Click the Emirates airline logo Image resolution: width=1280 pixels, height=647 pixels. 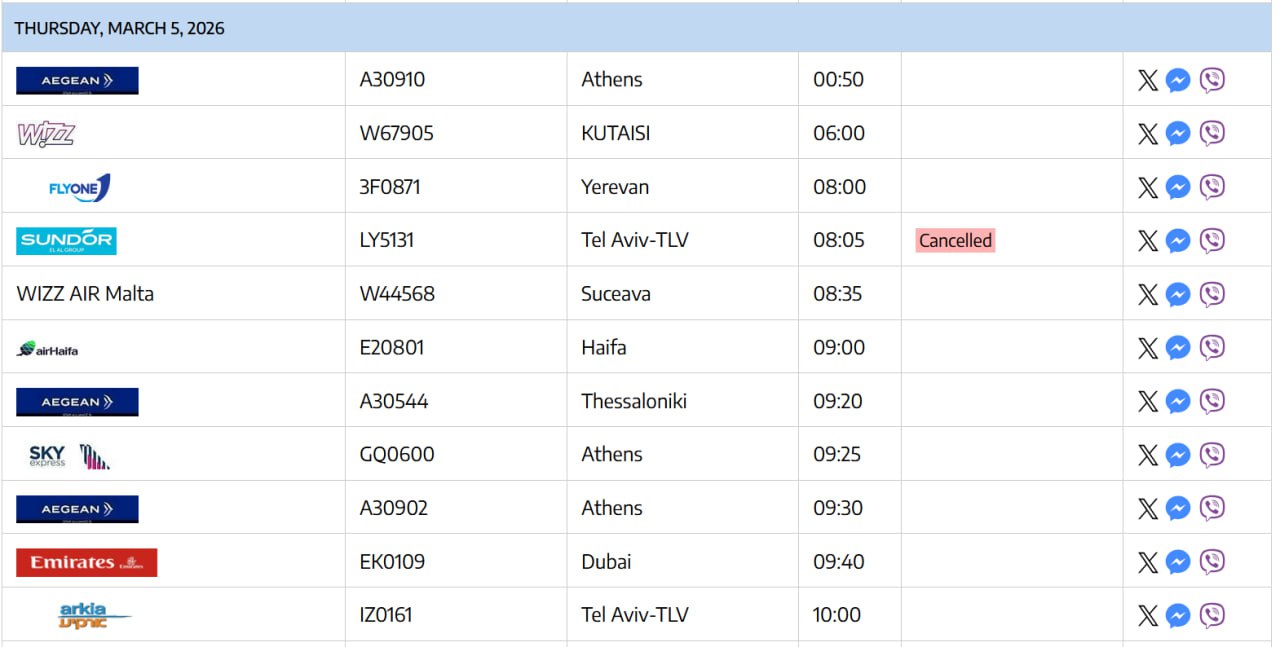(86, 562)
